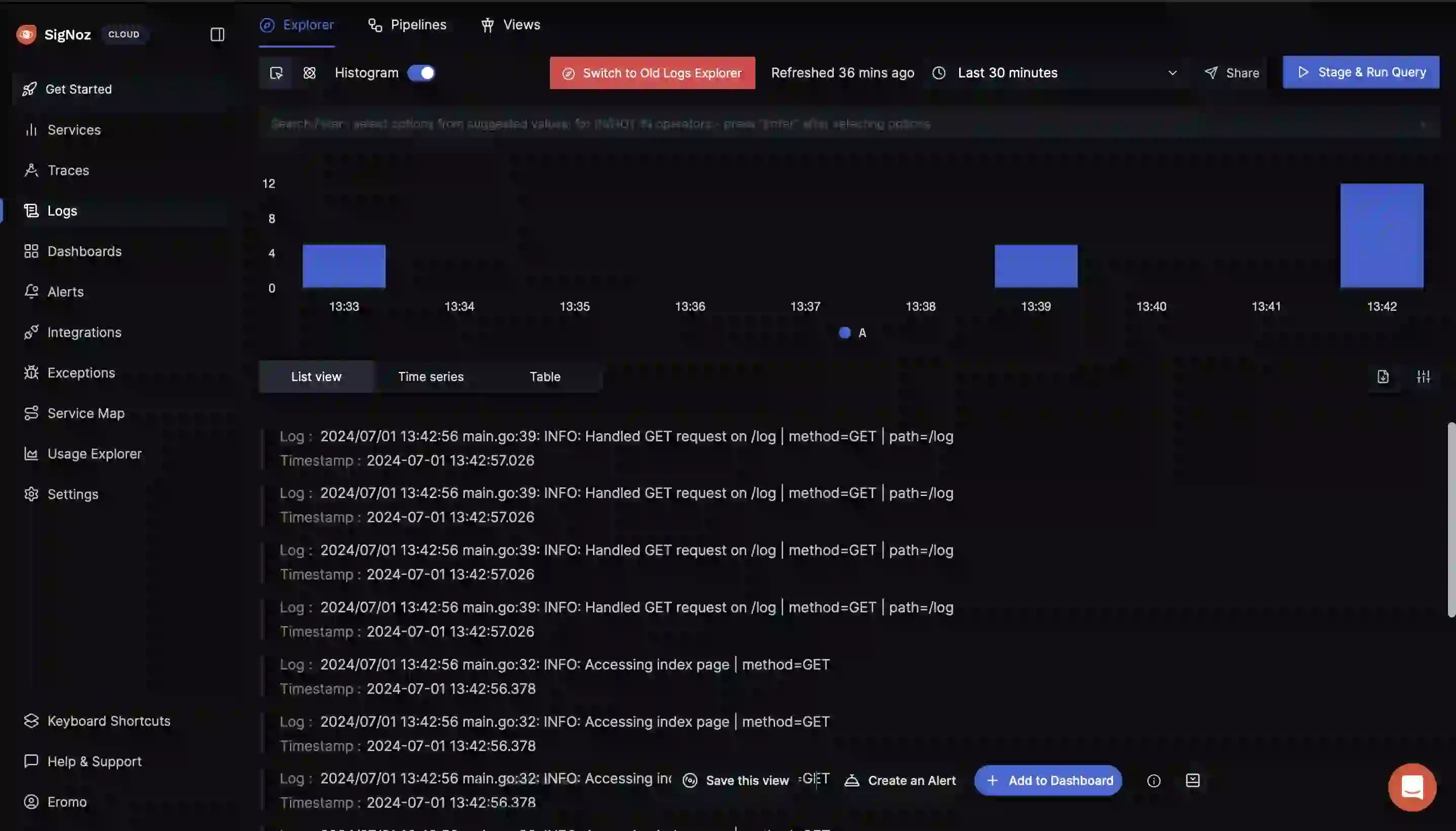This screenshot has height=831, width=1456.
Task: Switch to Views tab
Action: point(510,25)
